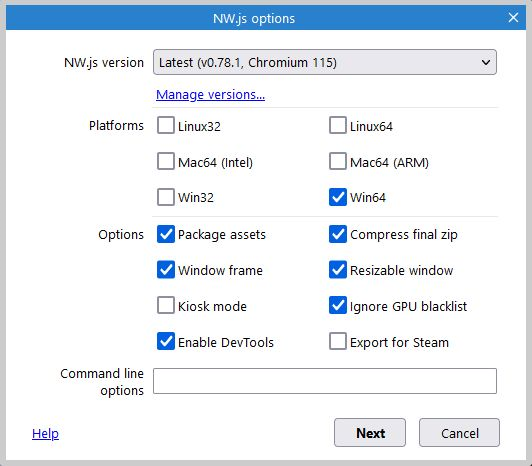Image resolution: width=532 pixels, height=466 pixels.
Task: Enable the Linux64 platform checkbox
Action: click(x=338, y=125)
